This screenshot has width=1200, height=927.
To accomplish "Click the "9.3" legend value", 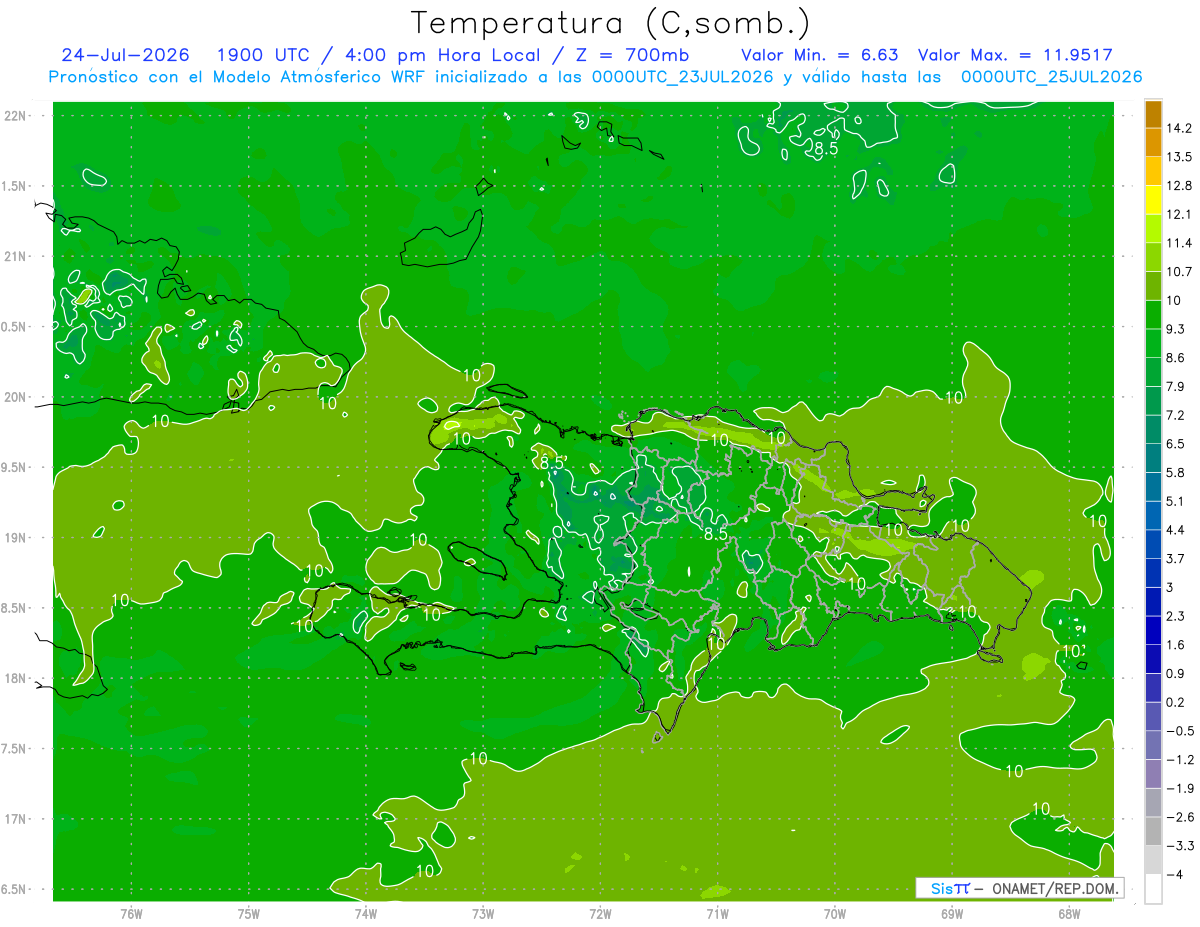I will point(1177,329).
